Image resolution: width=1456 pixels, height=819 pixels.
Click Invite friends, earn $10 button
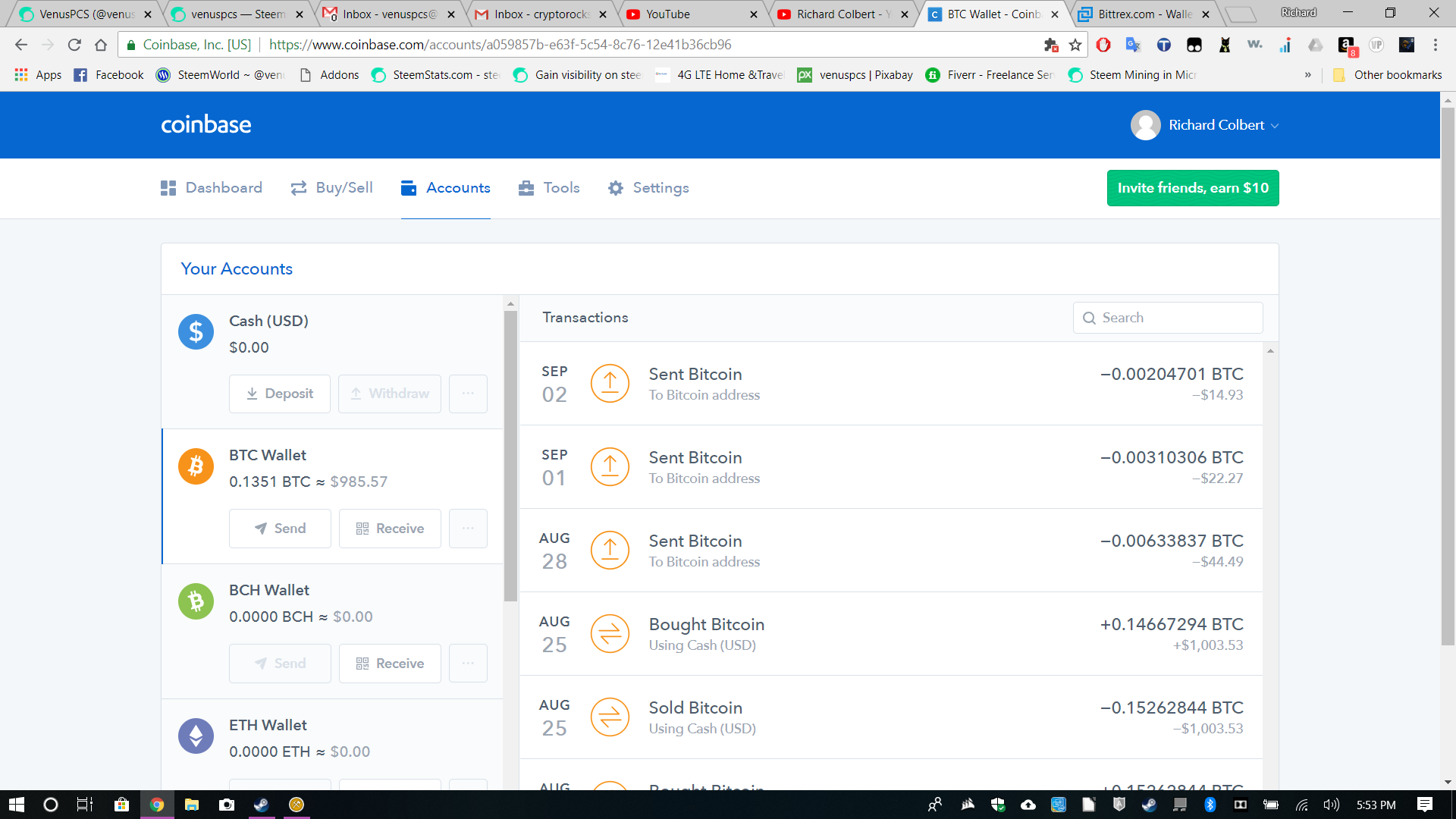click(x=1192, y=188)
